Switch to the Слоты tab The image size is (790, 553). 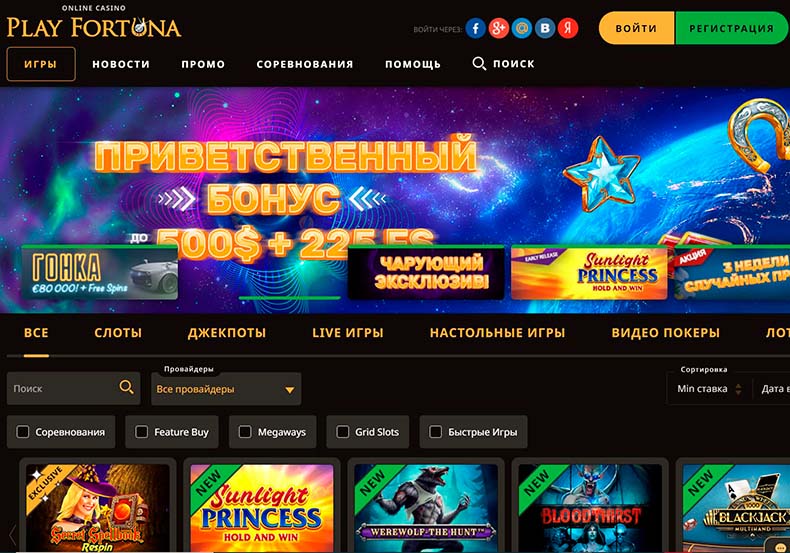(118, 333)
